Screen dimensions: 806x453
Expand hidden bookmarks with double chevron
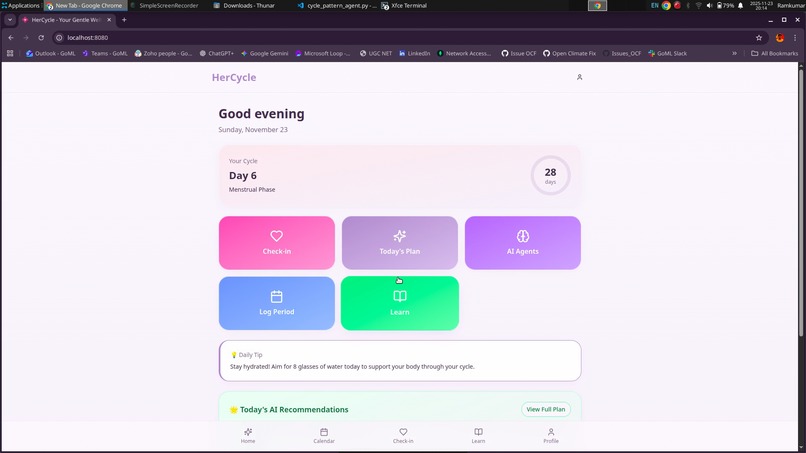pos(735,53)
